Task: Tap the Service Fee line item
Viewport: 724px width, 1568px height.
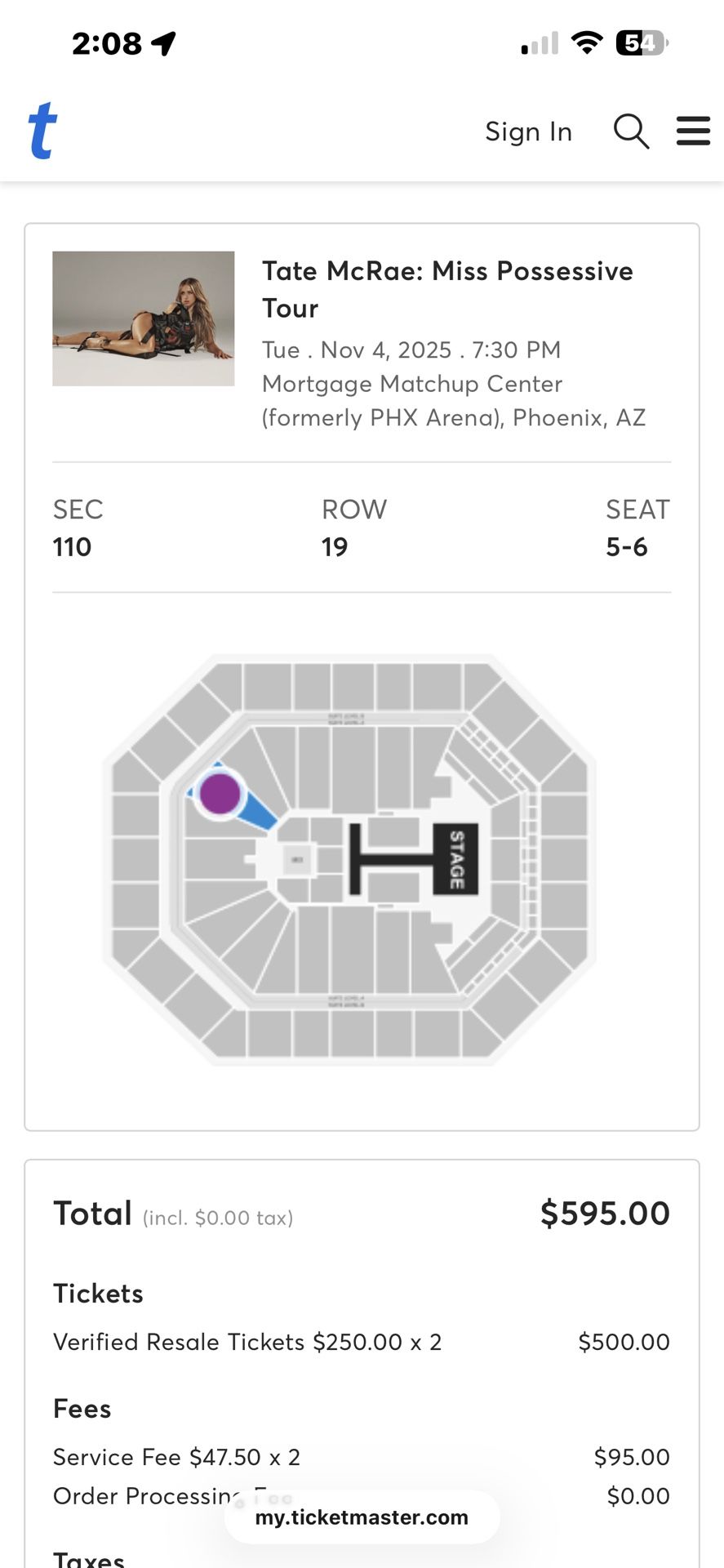Action: coord(177,1457)
